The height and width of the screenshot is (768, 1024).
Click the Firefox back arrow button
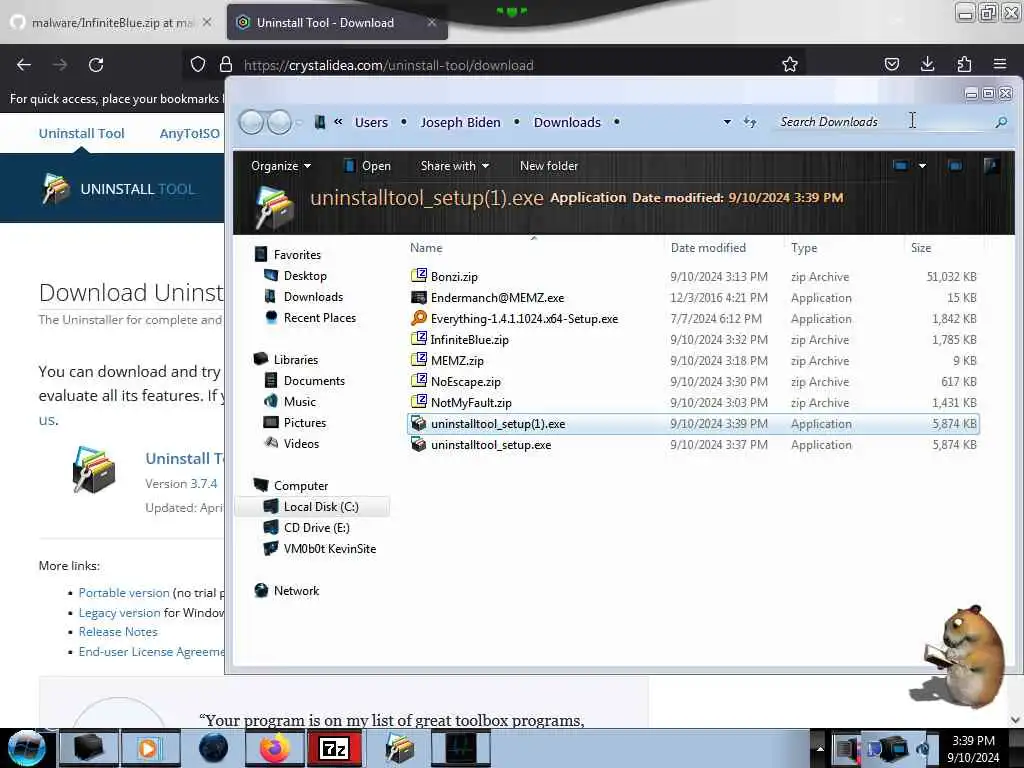pos(24,65)
